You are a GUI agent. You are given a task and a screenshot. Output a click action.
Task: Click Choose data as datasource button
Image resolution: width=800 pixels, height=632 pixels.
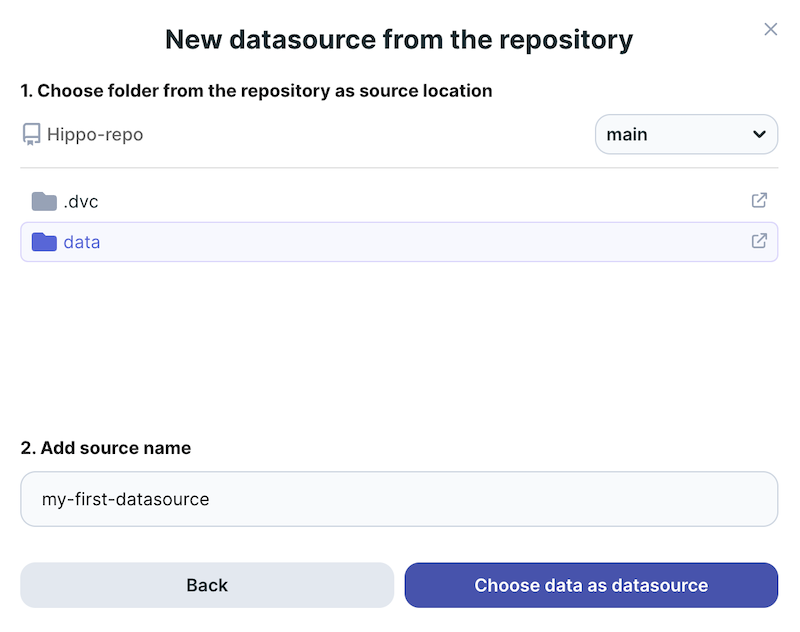(x=591, y=585)
